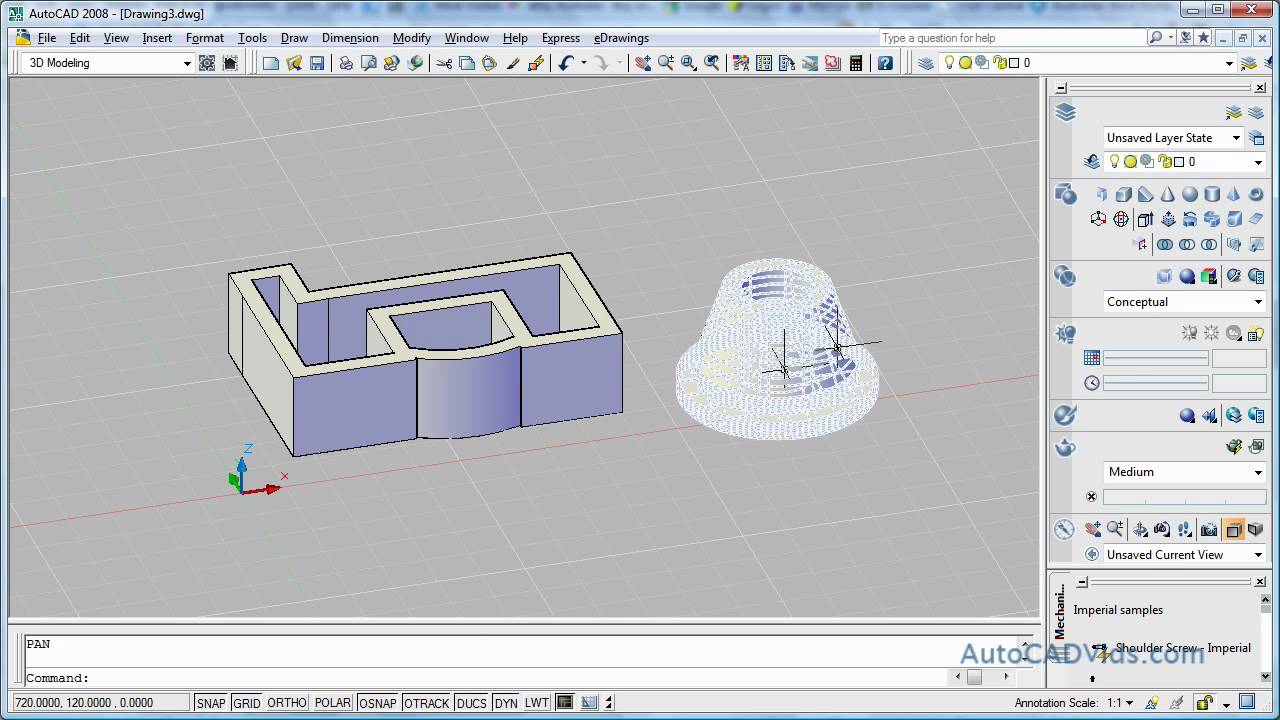The width and height of the screenshot is (1280, 720).
Task: Save the drawing with the floppy icon
Action: (317, 63)
